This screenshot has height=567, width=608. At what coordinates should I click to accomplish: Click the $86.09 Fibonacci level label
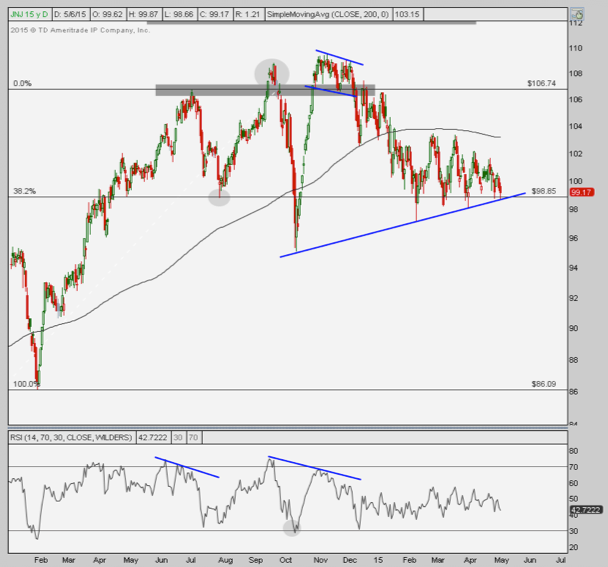click(541, 383)
